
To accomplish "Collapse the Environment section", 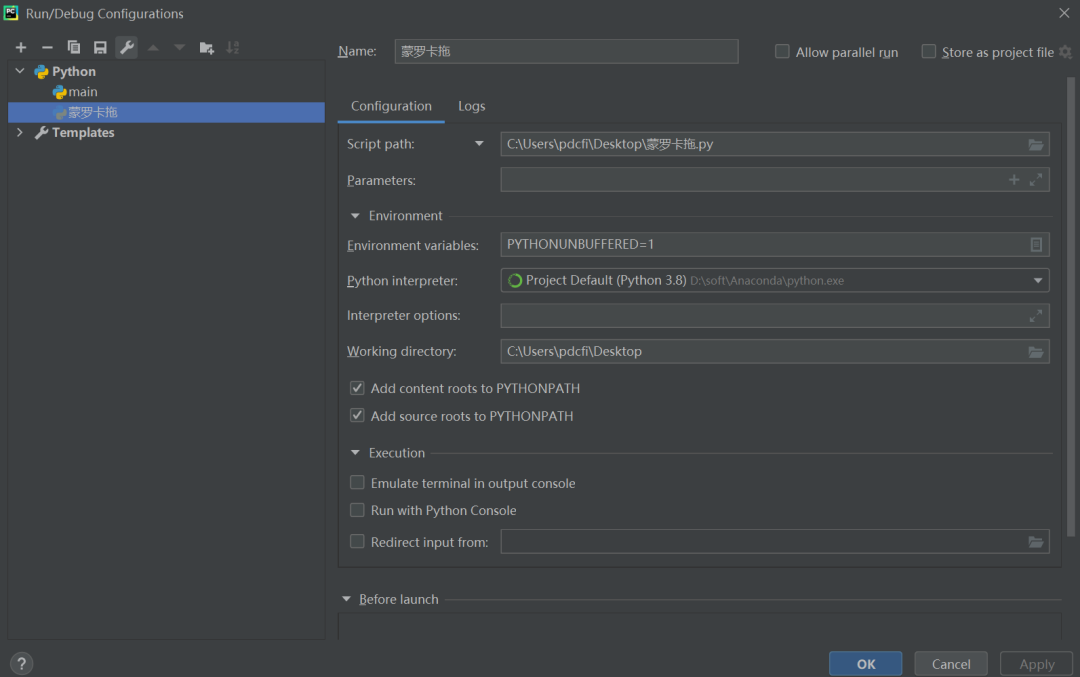I will (355, 216).
